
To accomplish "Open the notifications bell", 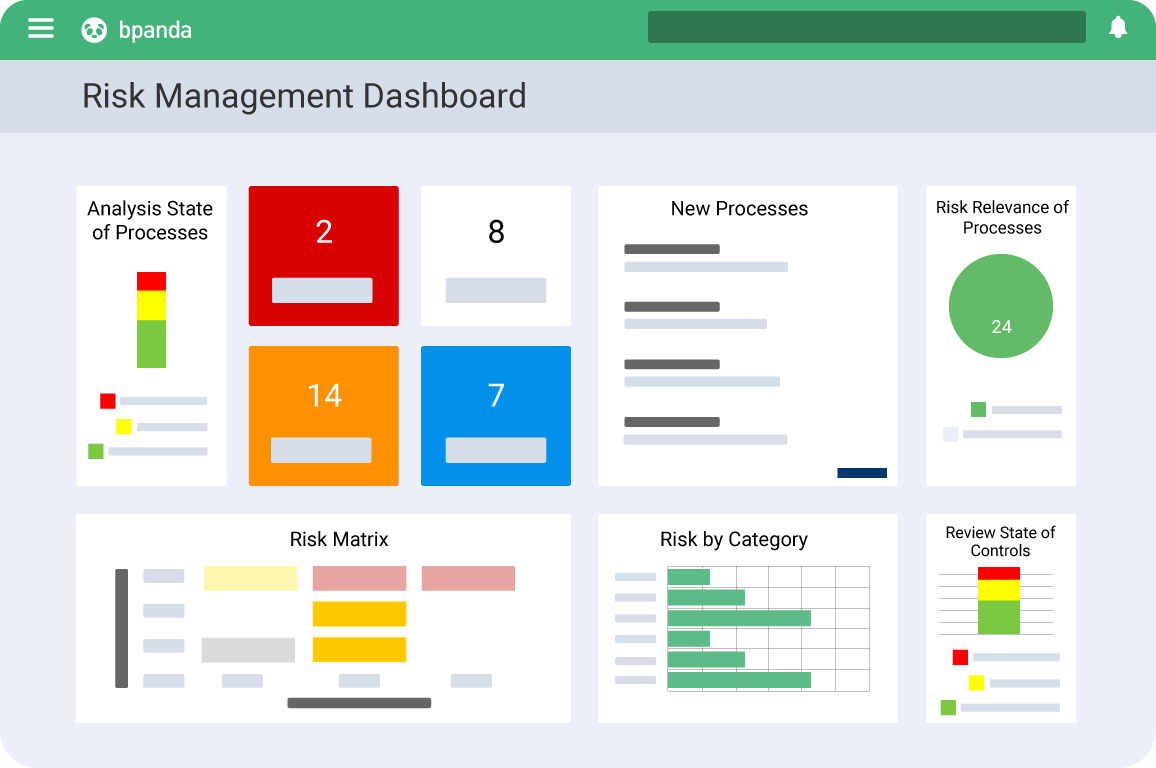I will point(1118,27).
